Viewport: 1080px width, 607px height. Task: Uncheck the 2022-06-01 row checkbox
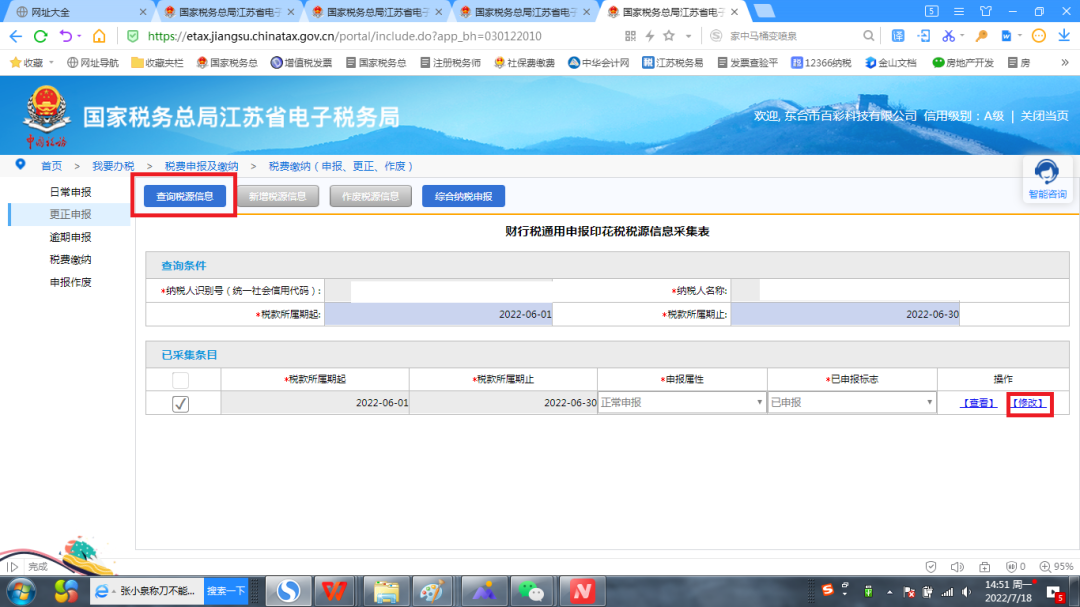pyautogui.click(x=180, y=404)
